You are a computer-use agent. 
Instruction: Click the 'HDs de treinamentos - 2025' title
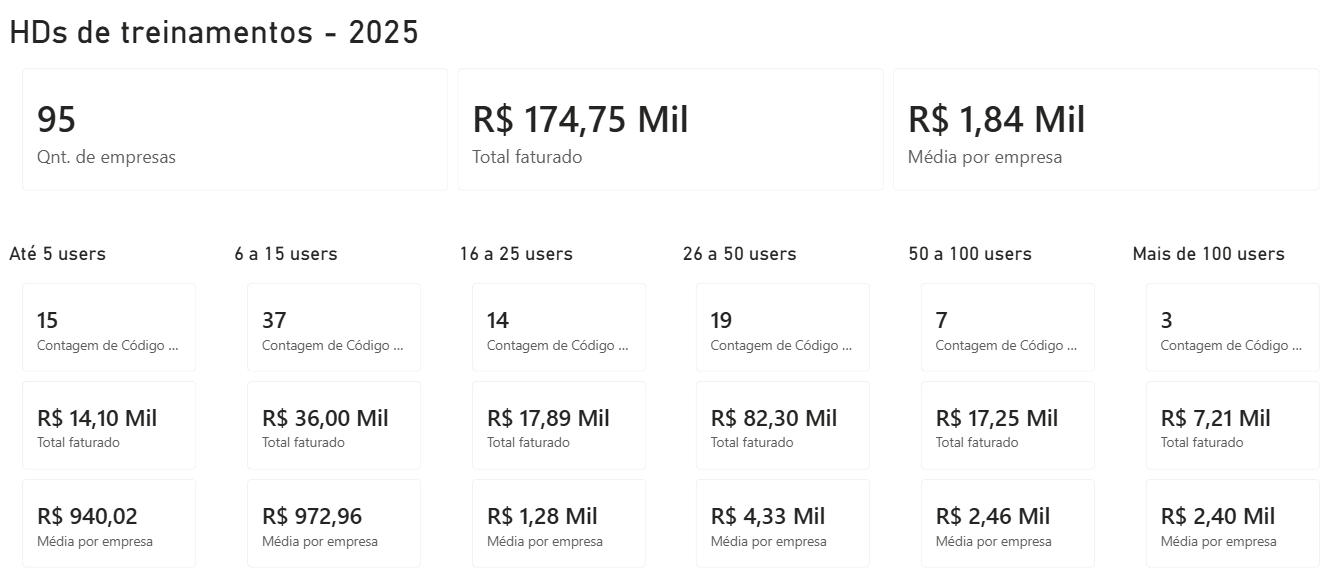(x=213, y=33)
